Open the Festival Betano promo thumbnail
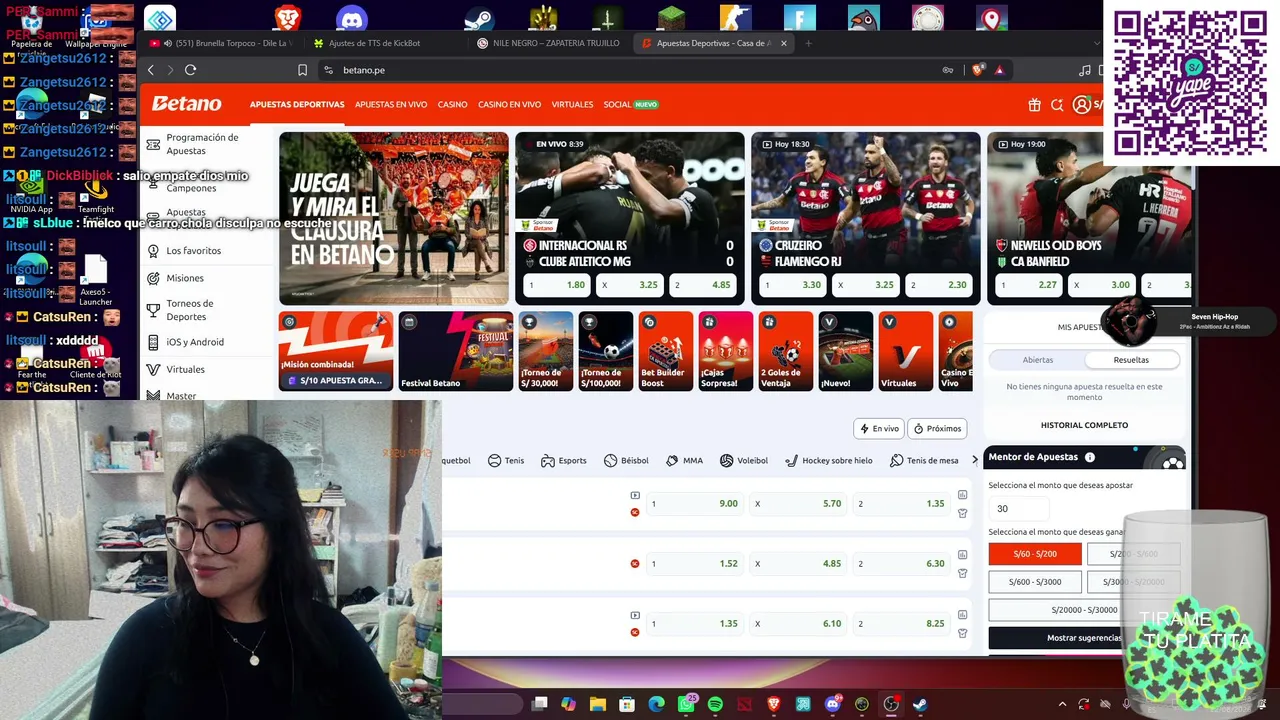This screenshot has width=1280, height=720. [456, 351]
